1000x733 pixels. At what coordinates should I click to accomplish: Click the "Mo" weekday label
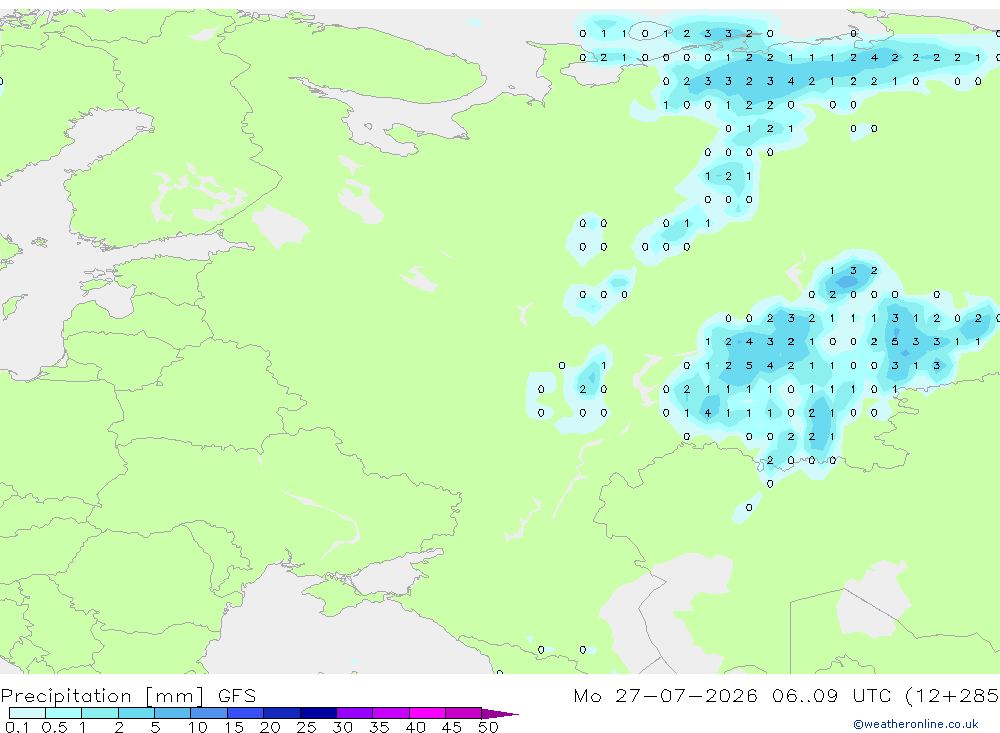[587, 695]
